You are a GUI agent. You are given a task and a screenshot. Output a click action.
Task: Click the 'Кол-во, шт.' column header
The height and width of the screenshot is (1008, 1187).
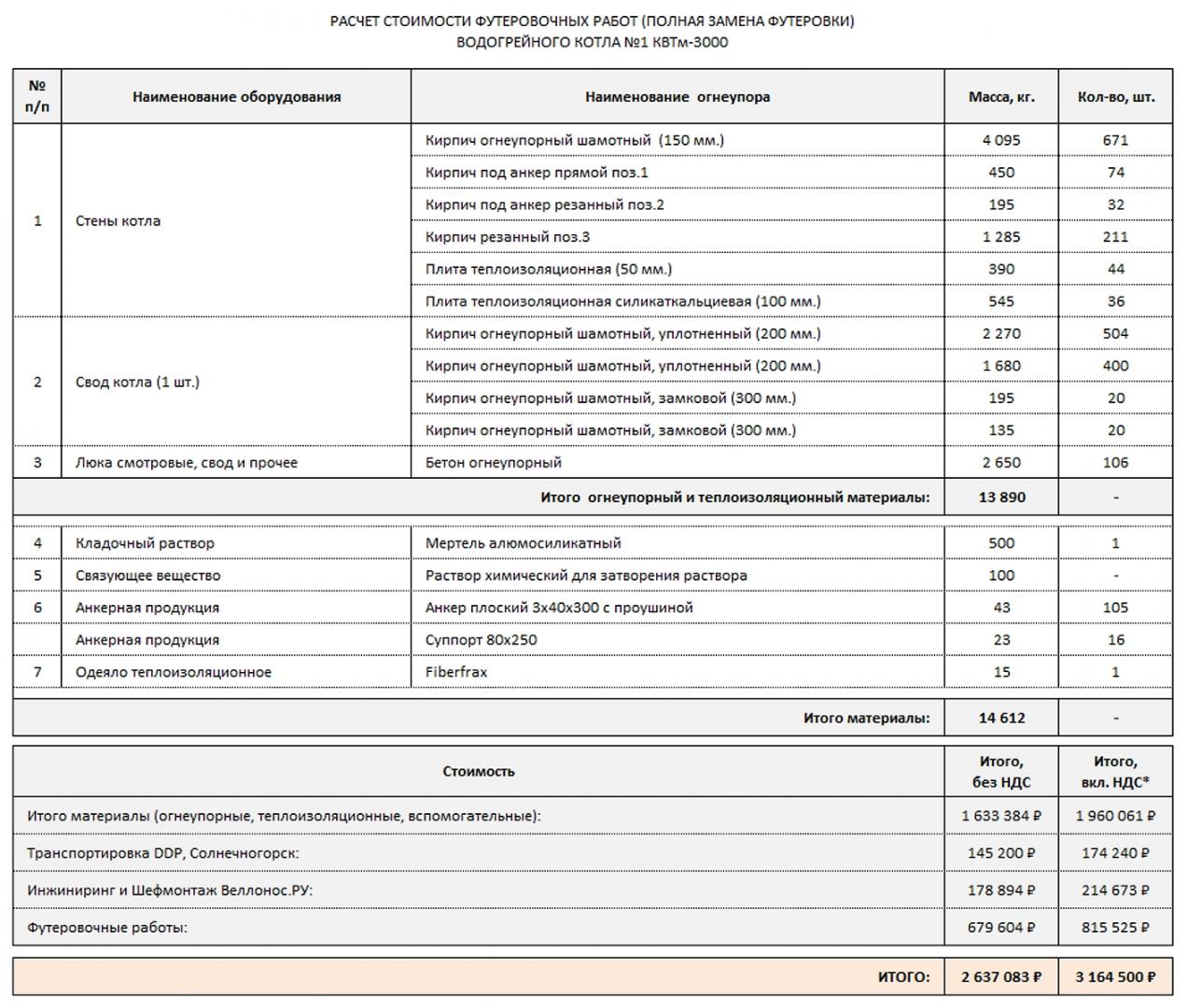point(1116,96)
